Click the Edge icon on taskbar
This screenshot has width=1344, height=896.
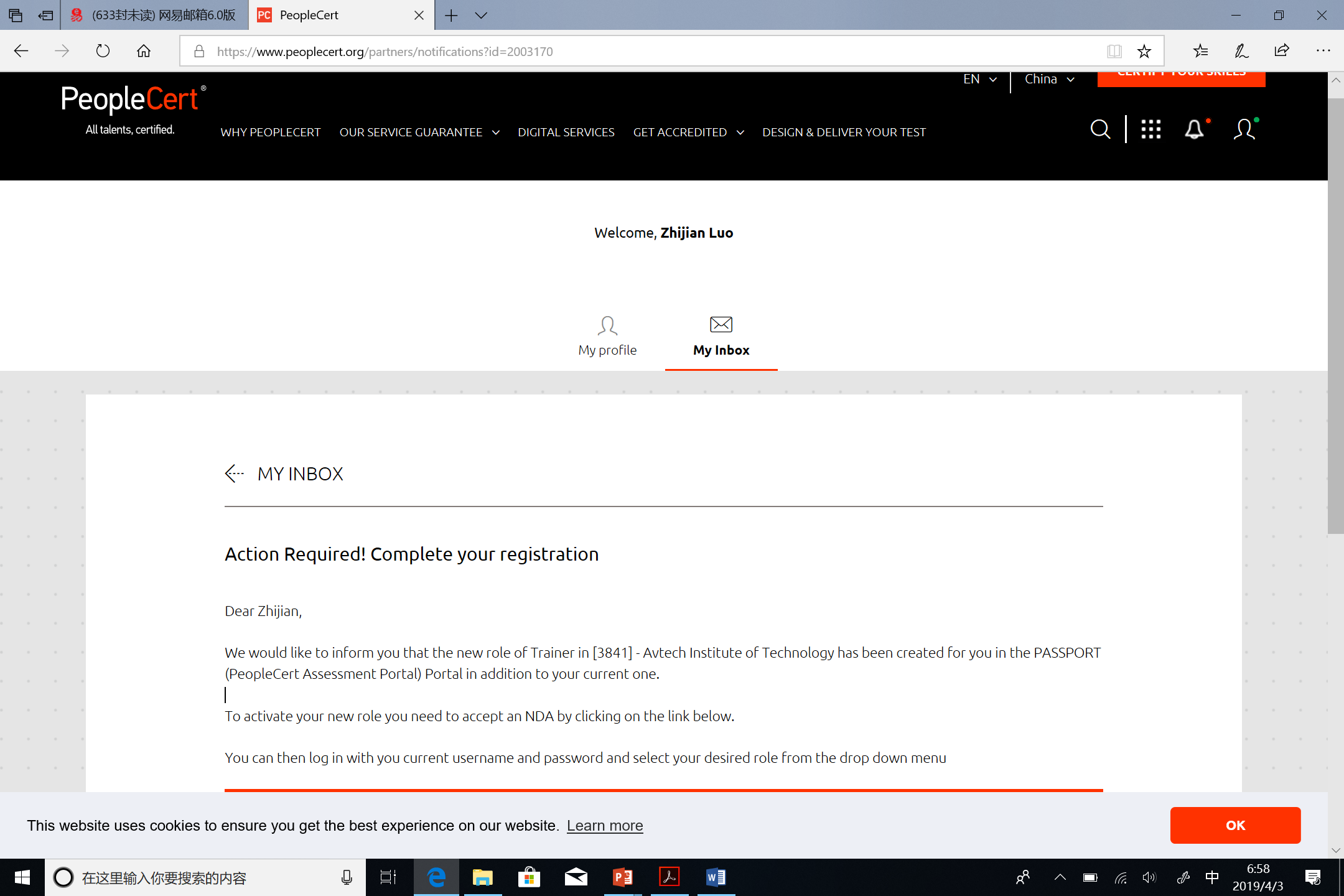click(x=436, y=877)
